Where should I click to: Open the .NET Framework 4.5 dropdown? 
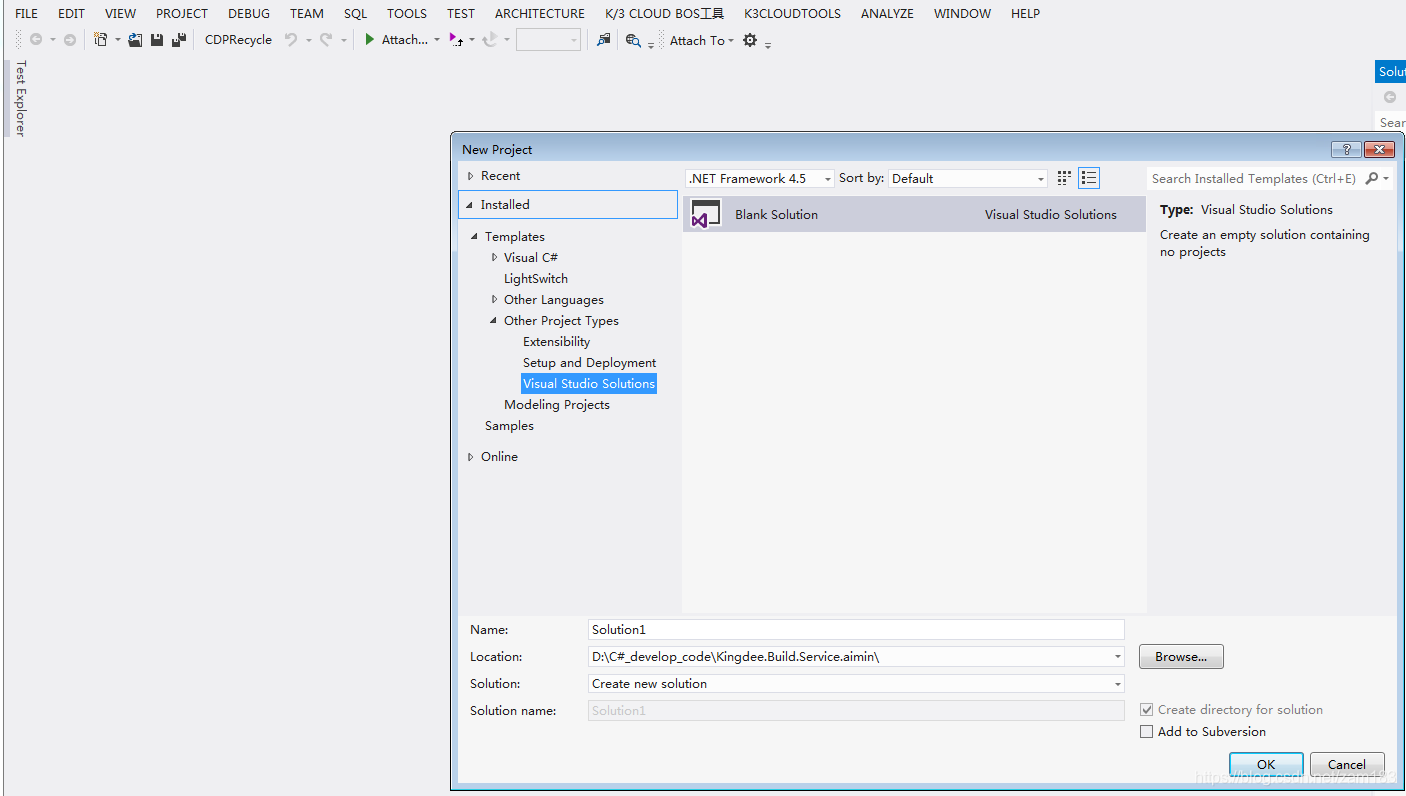pos(760,178)
